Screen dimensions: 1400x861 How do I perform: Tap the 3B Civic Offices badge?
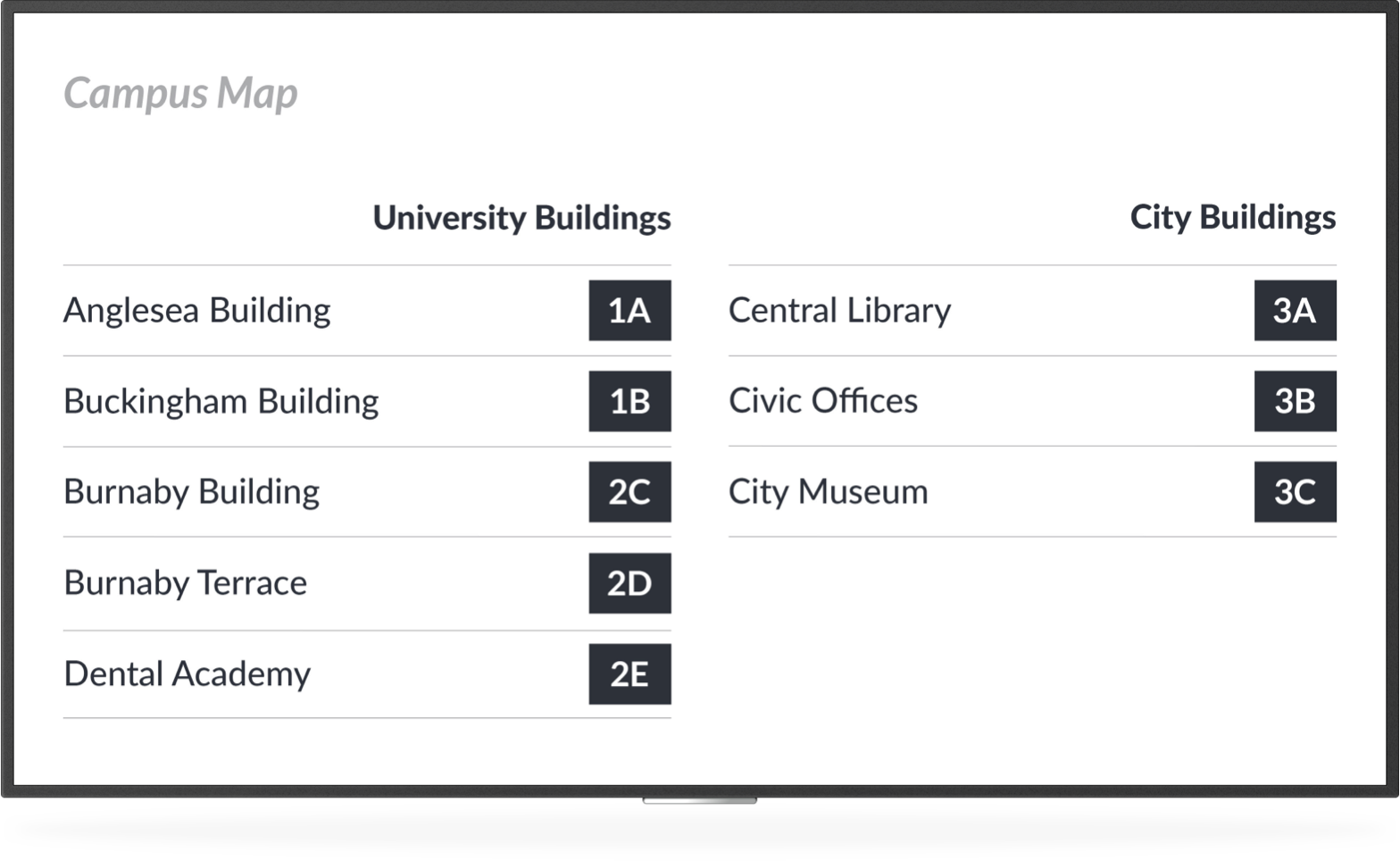click(1295, 401)
